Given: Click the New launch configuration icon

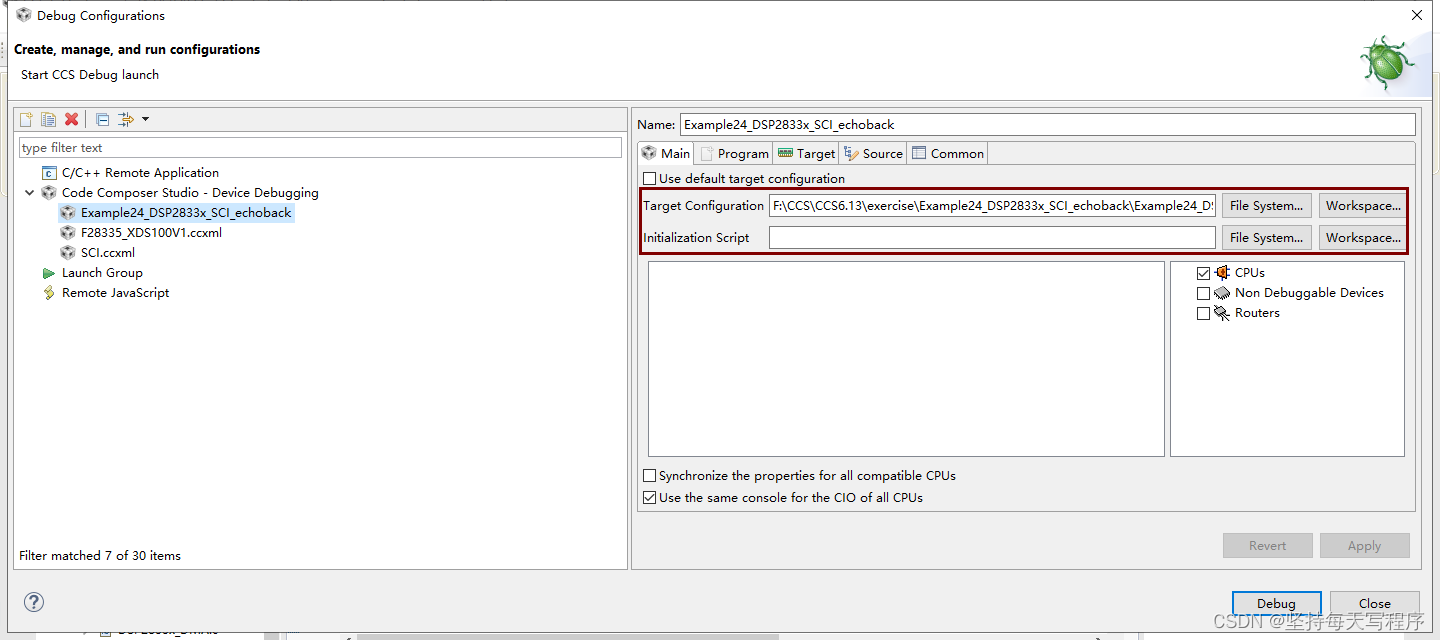Looking at the screenshot, I should [x=27, y=120].
